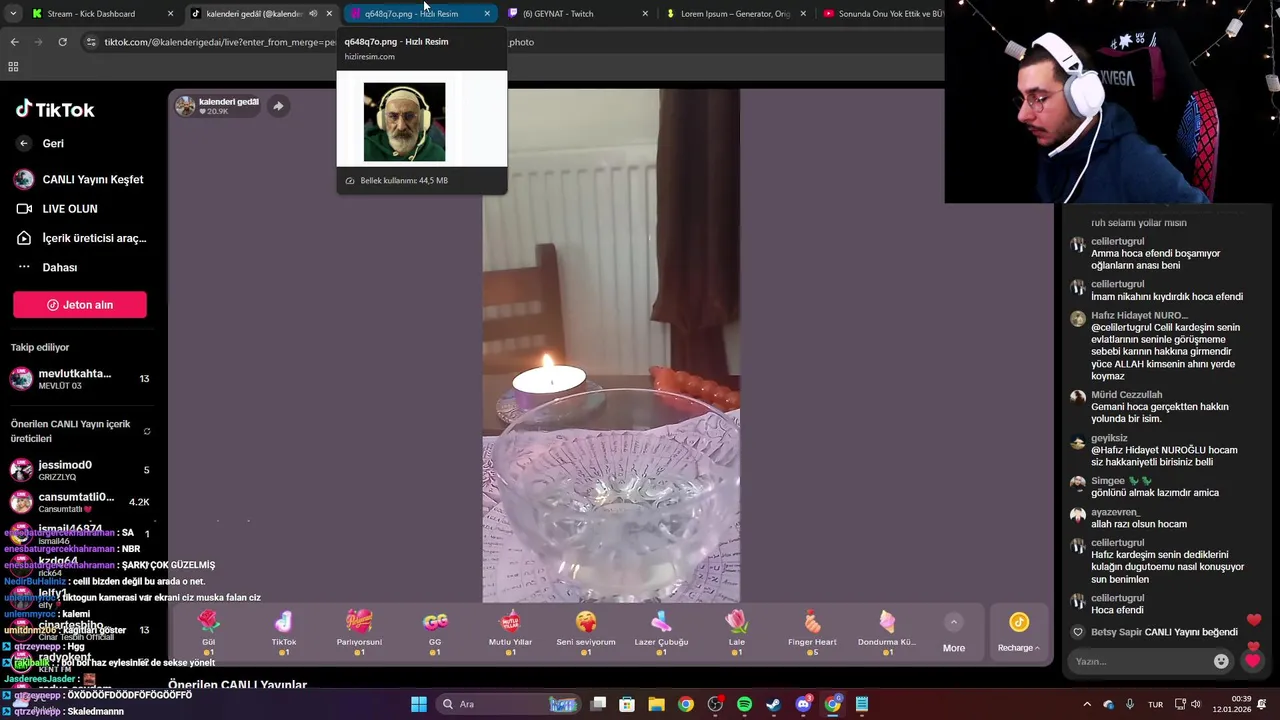Send the TikTok gift
1280x720 pixels.
click(284, 632)
